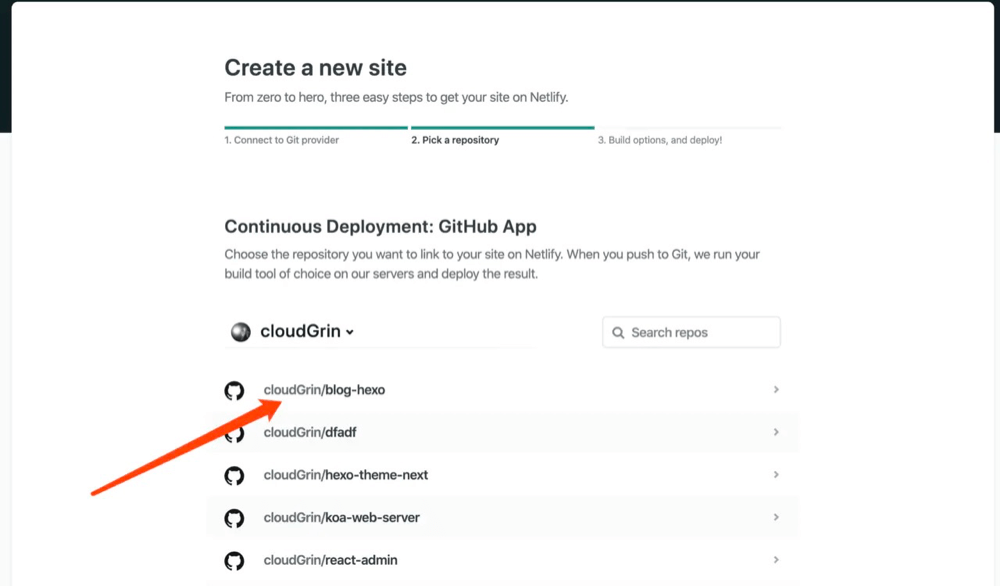Click GitHub icon beside blog-hexo repo

click(234, 390)
